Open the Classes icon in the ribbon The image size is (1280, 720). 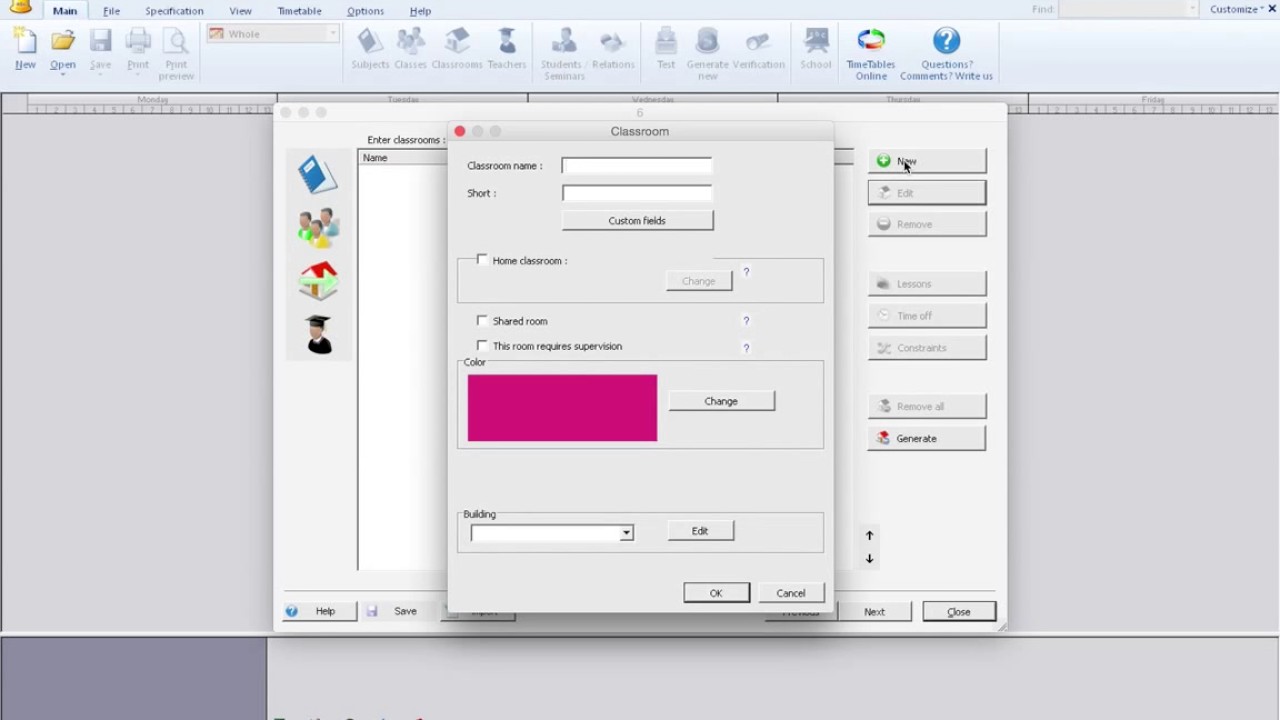(410, 49)
